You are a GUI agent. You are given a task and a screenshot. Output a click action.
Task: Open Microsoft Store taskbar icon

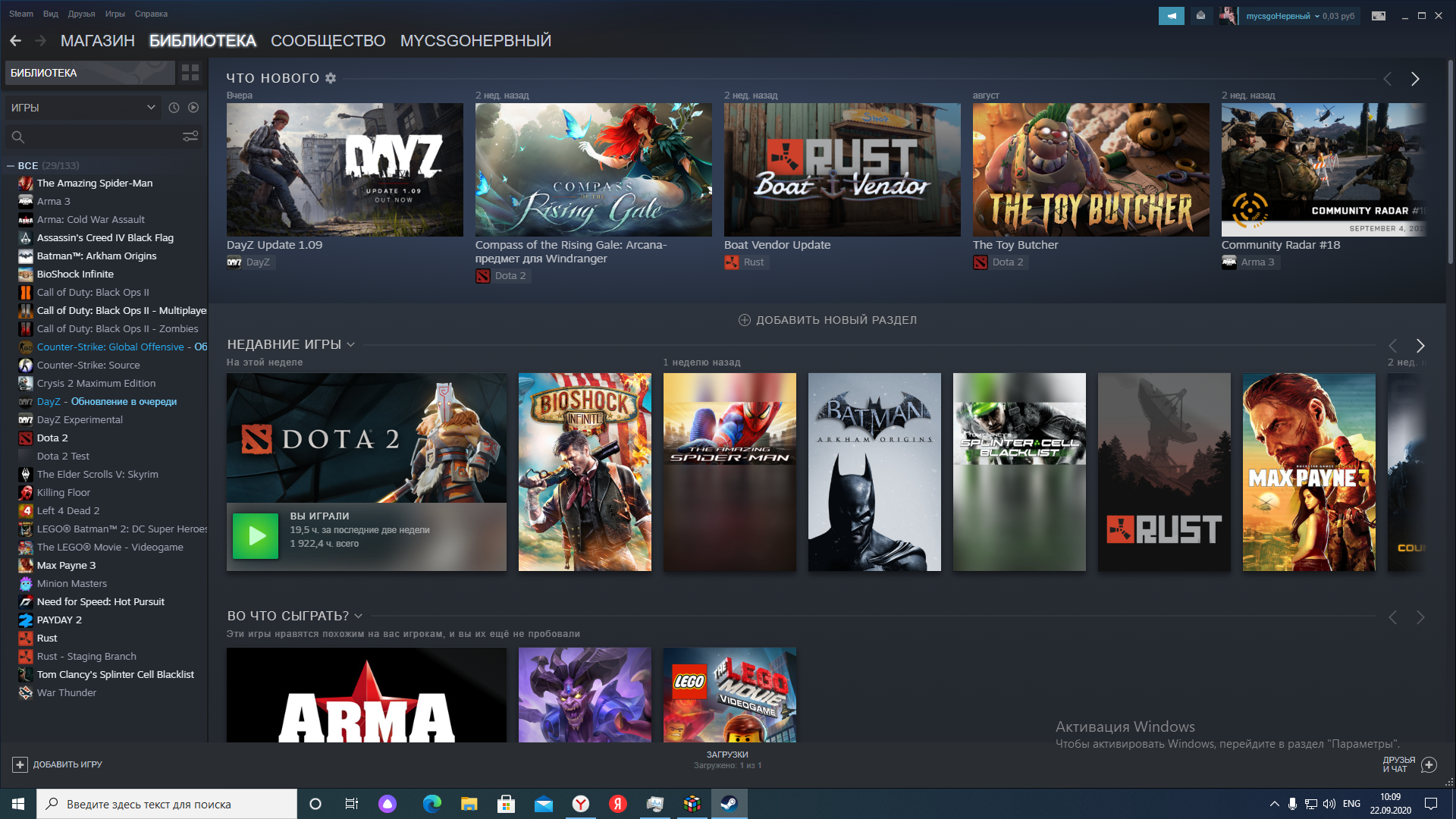(x=506, y=804)
